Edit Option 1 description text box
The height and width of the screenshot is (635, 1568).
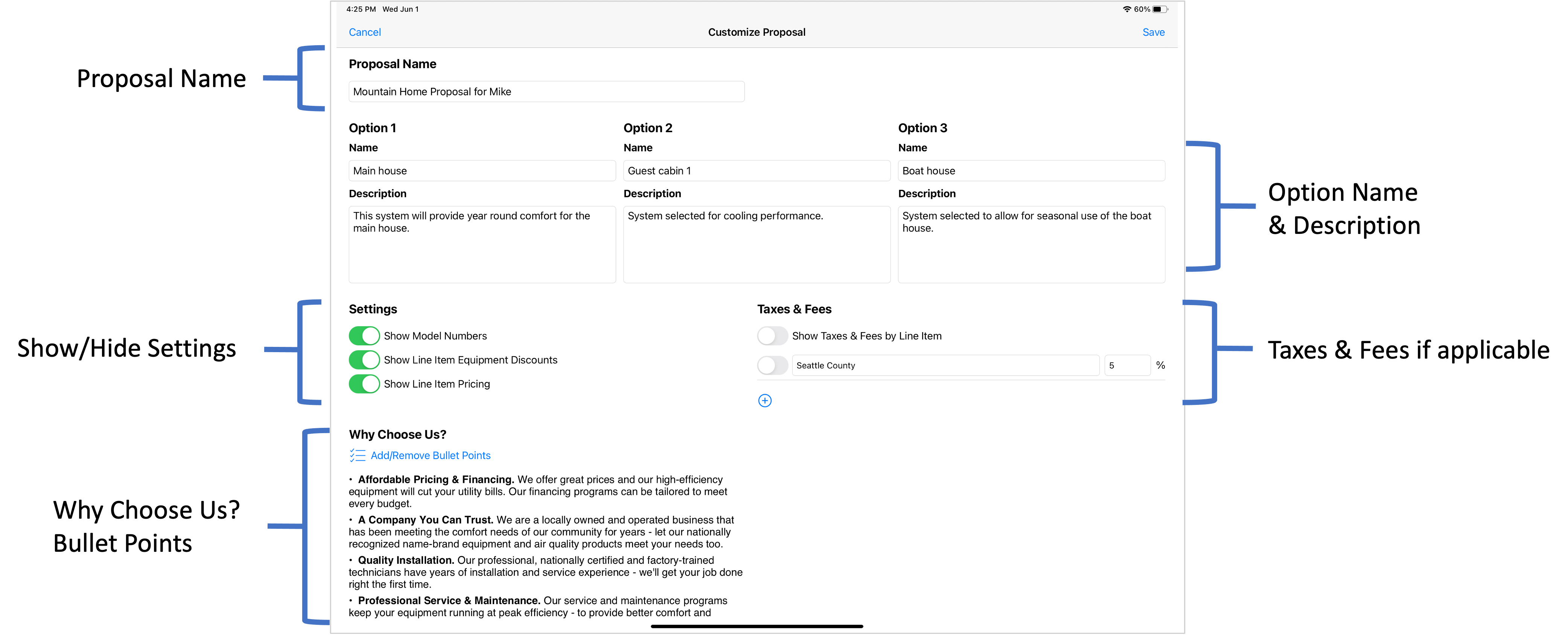tap(482, 244)
